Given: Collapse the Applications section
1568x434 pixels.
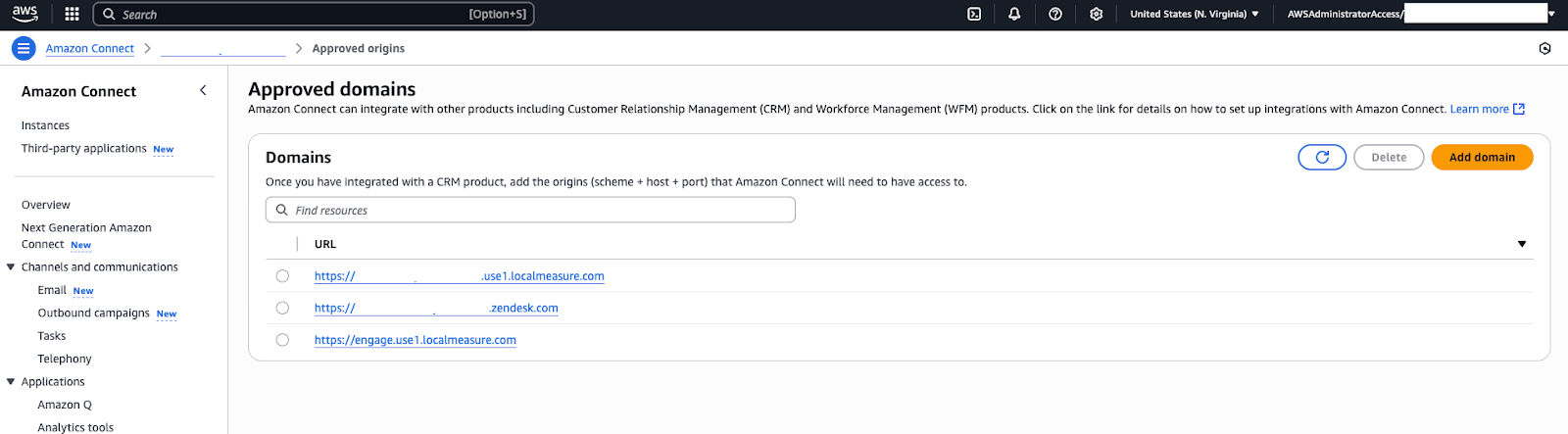Looking at the screenshot, I should [x=11, y=382].
